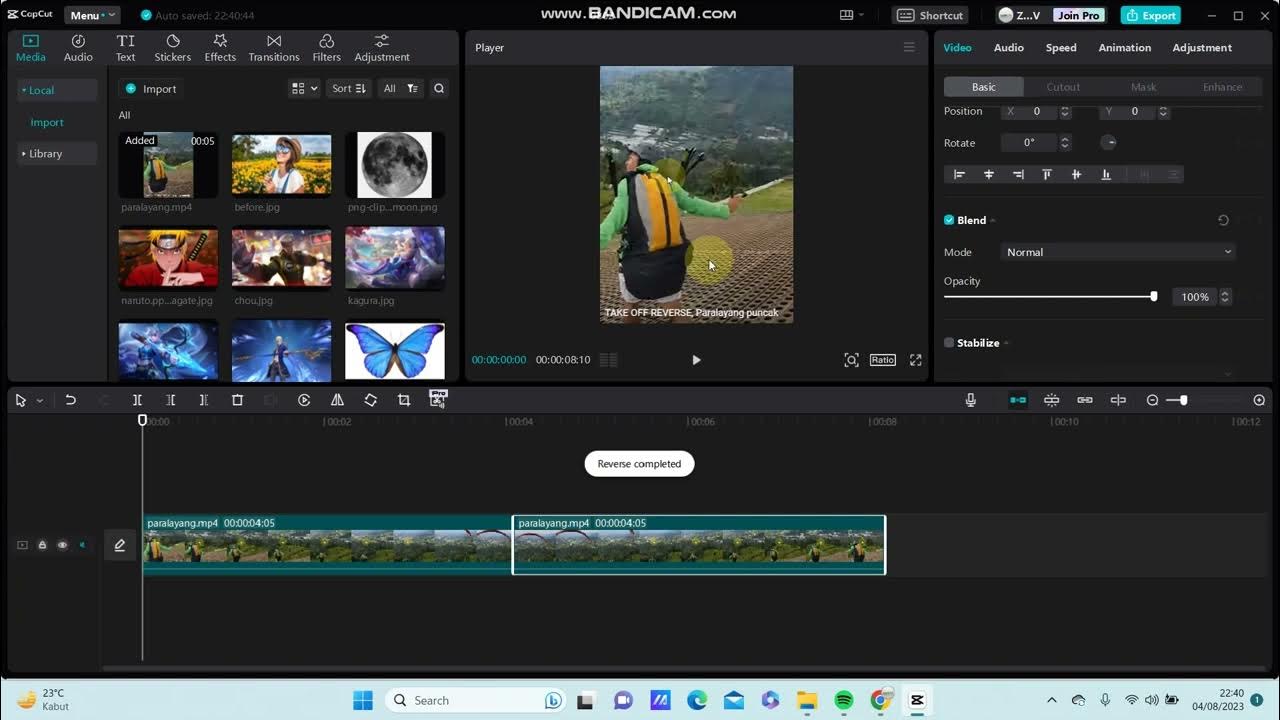1280x720 pixels.
Task: Toggle track visibility eye icon
Action: [62, 545]
